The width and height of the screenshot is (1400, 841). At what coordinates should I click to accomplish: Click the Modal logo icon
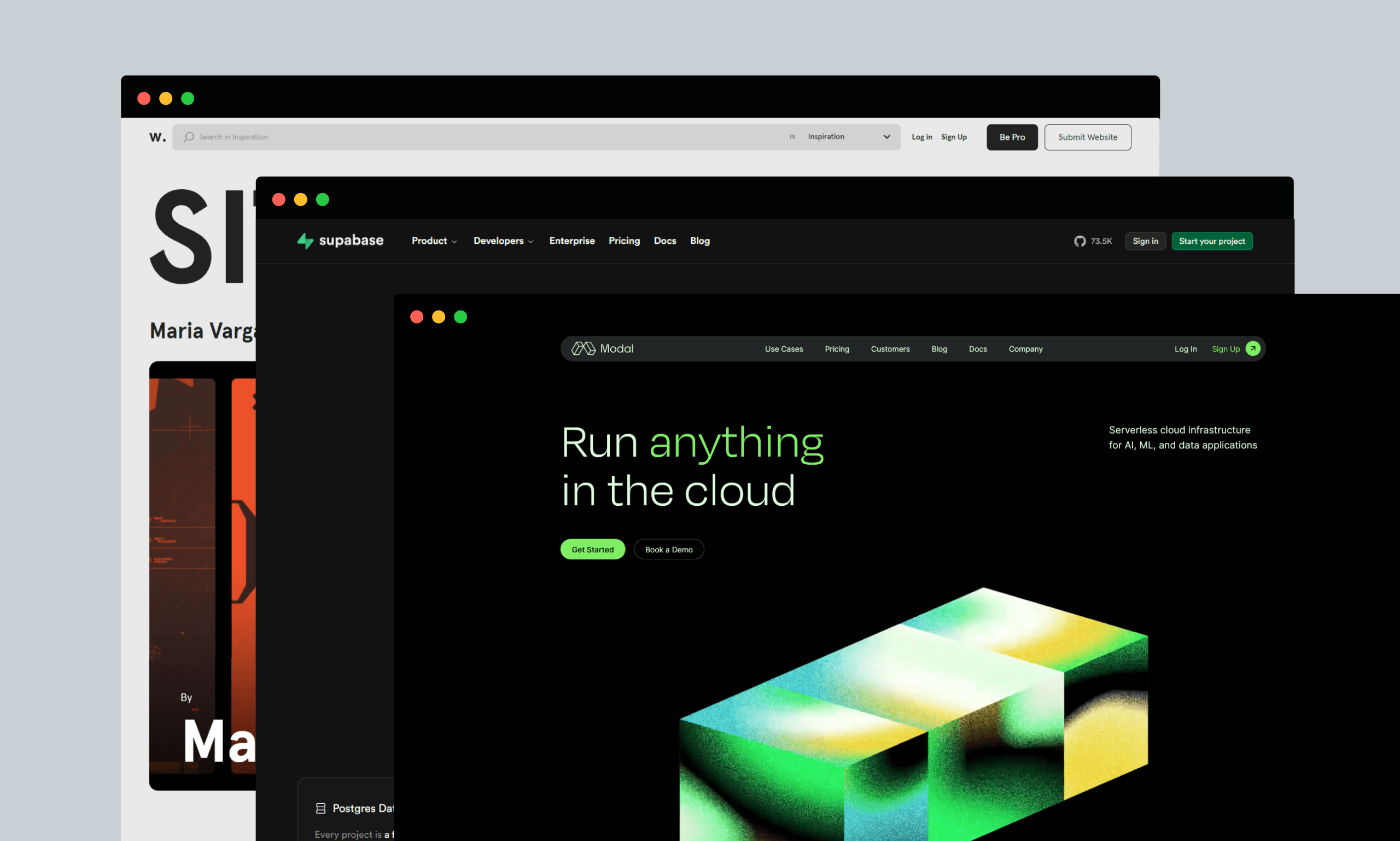pos(583,348)
